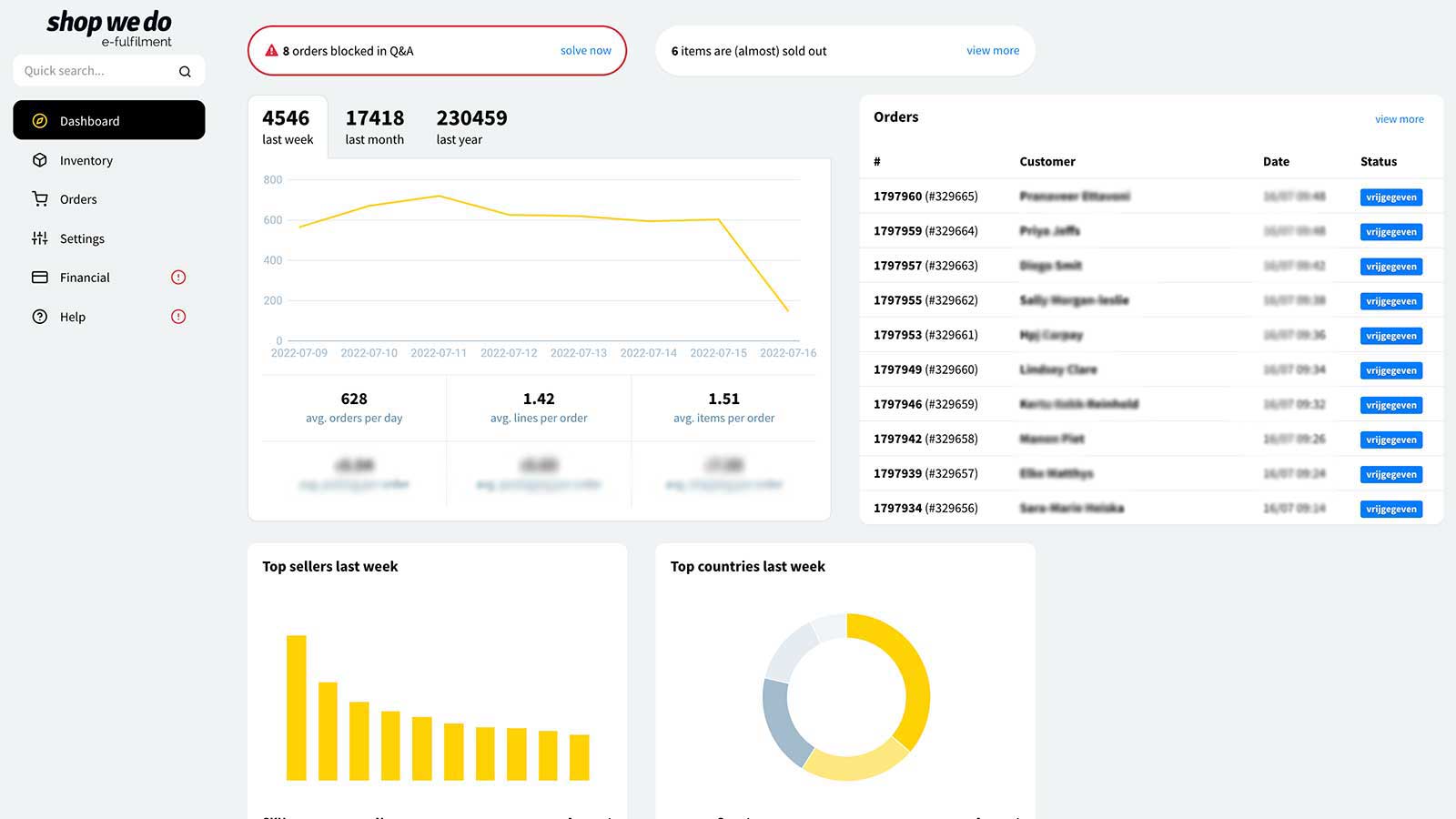Image resolution: width=1456 pixels, height=819 pixels.
Task: Click the Settings sliders icon
Action: [39, 238]
